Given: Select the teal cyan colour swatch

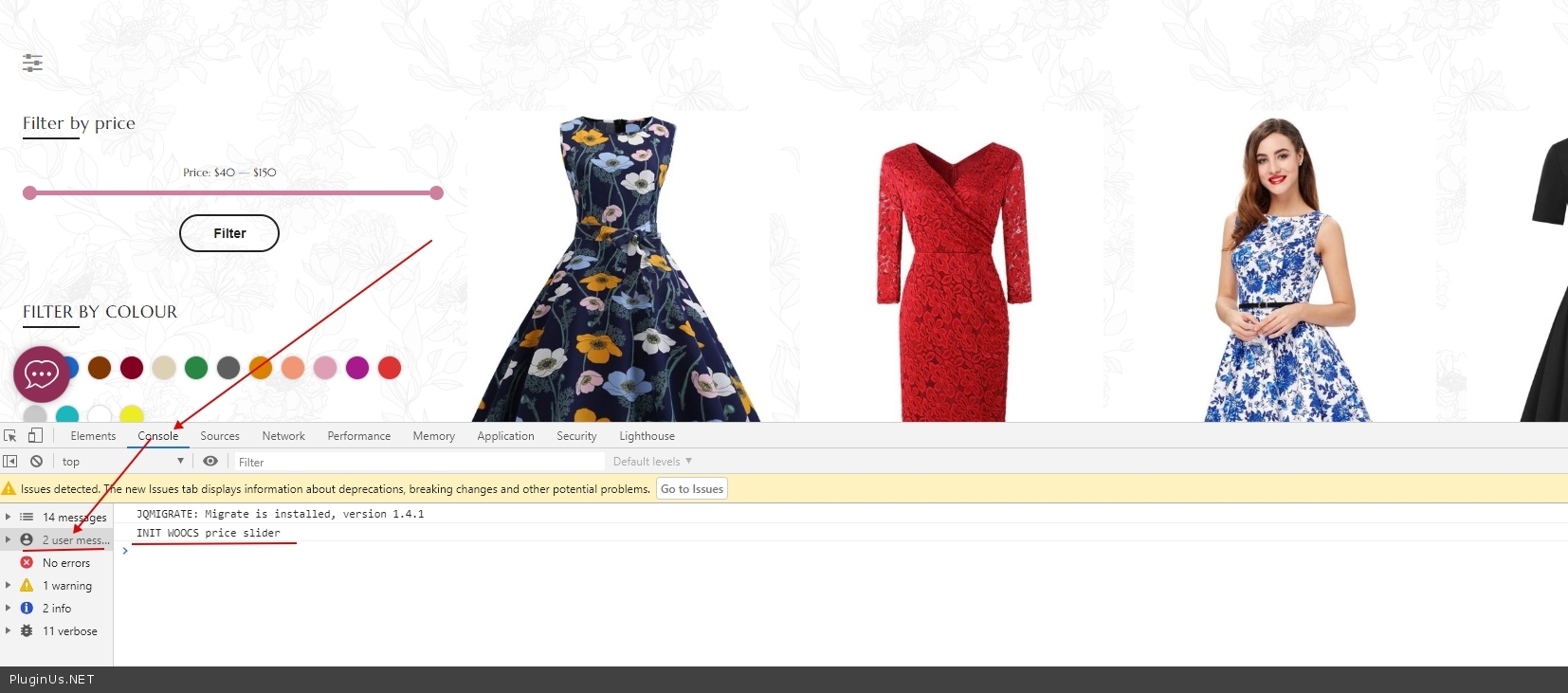Looking at the screenshot, I should click(67, 414).
